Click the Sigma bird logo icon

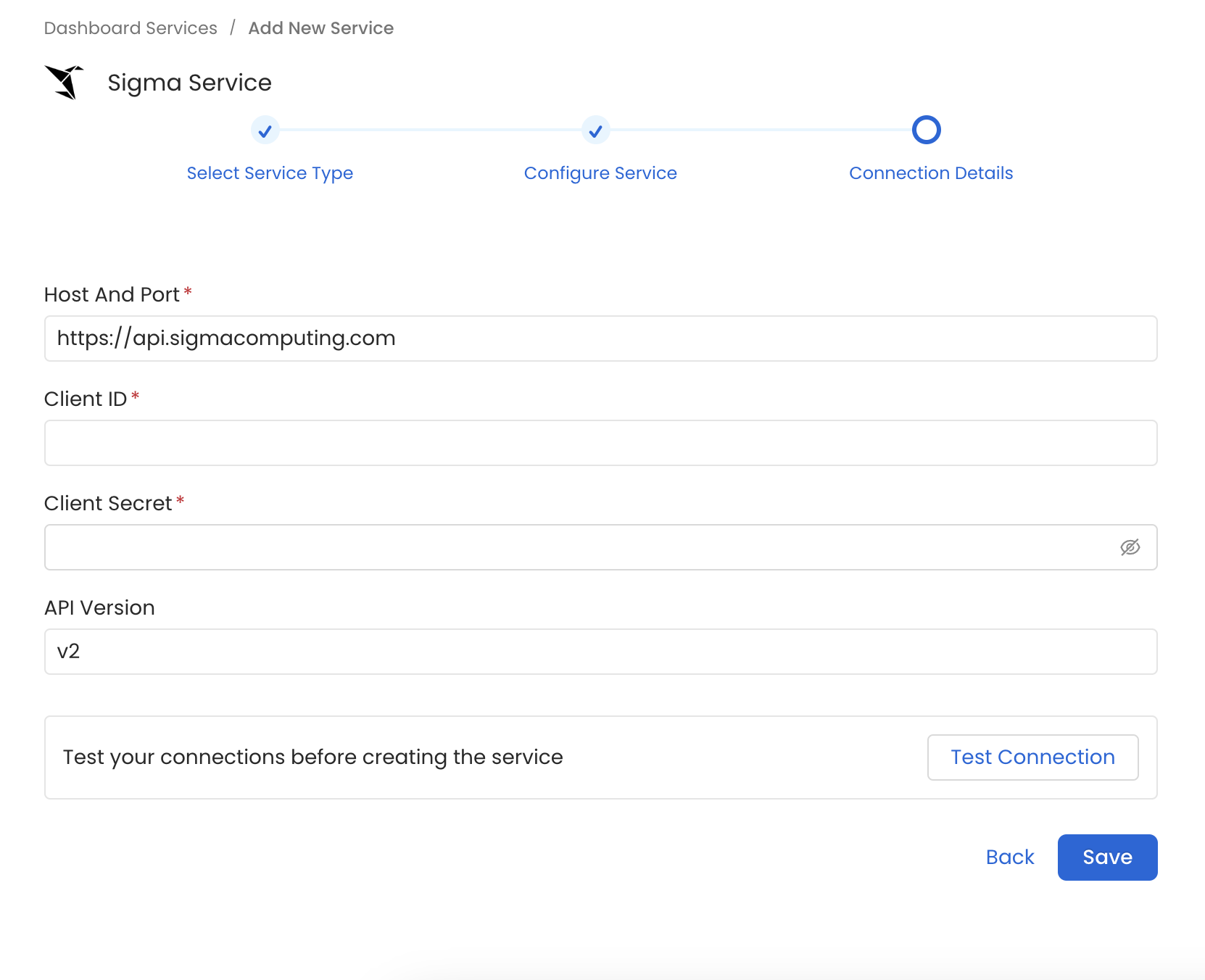point(65,82)
